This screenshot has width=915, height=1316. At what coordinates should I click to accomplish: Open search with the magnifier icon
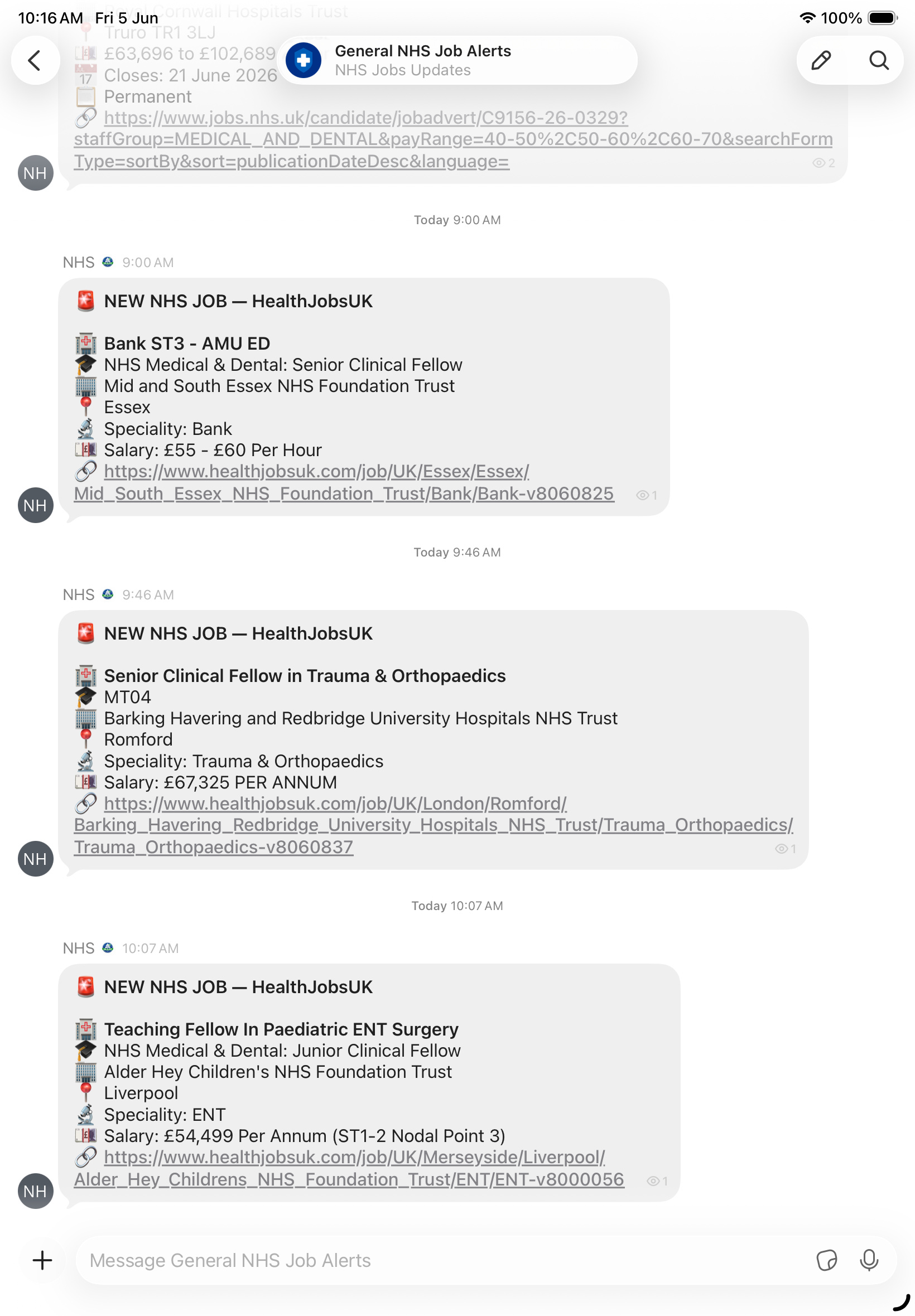coord(878,60)
